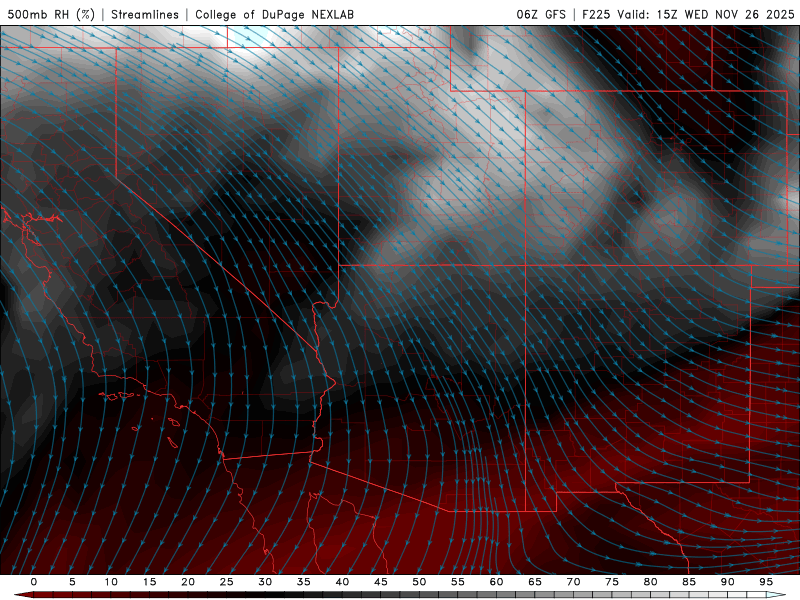This screenshot has width=800, height=600.
Task: Click the colorbar label '0'
Action: [x=34, y=582]
